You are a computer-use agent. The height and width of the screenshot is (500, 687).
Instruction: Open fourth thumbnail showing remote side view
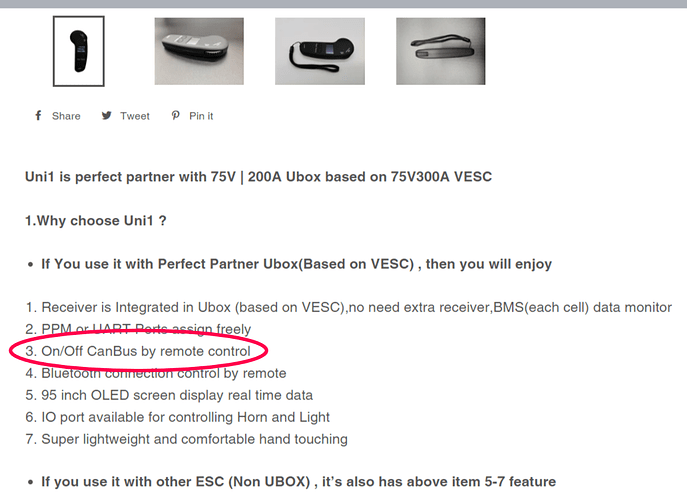coord(441,51)
